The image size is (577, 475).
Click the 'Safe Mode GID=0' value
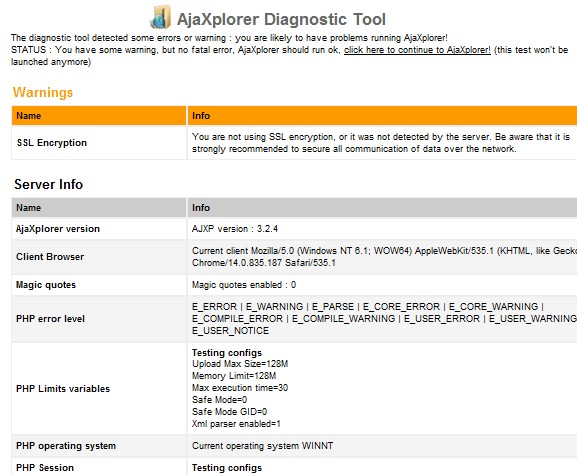tap(229, 412)
